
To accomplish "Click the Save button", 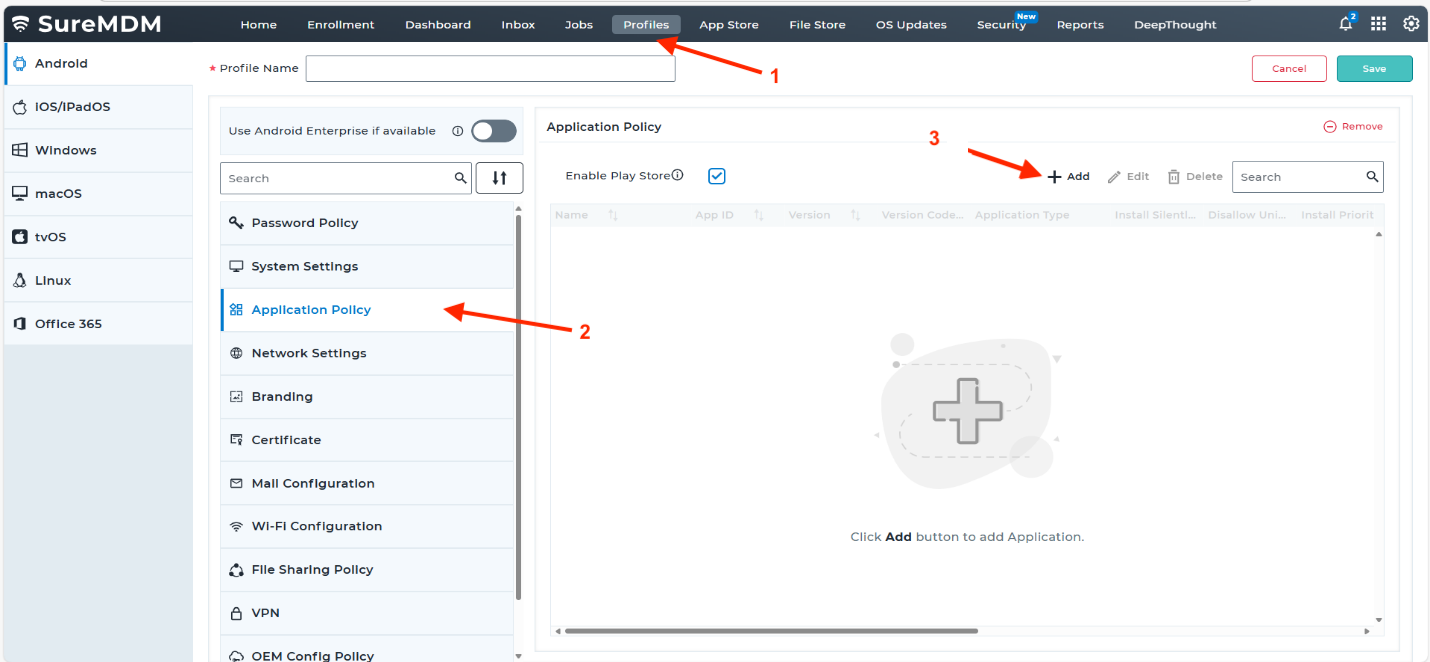I will click(x=1374, y=69).
